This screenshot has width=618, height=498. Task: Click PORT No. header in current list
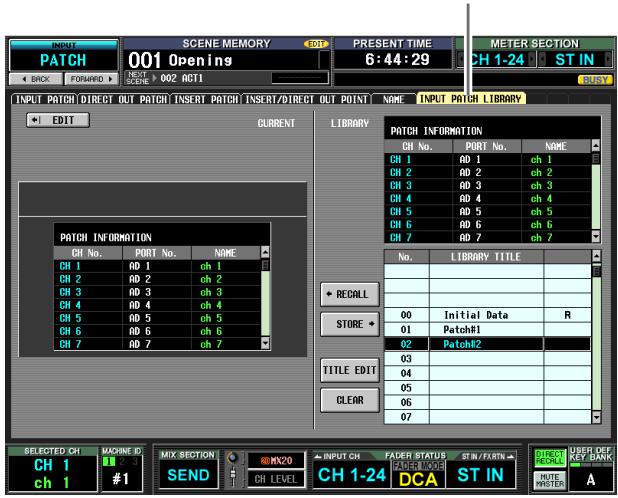click(156, 253)
